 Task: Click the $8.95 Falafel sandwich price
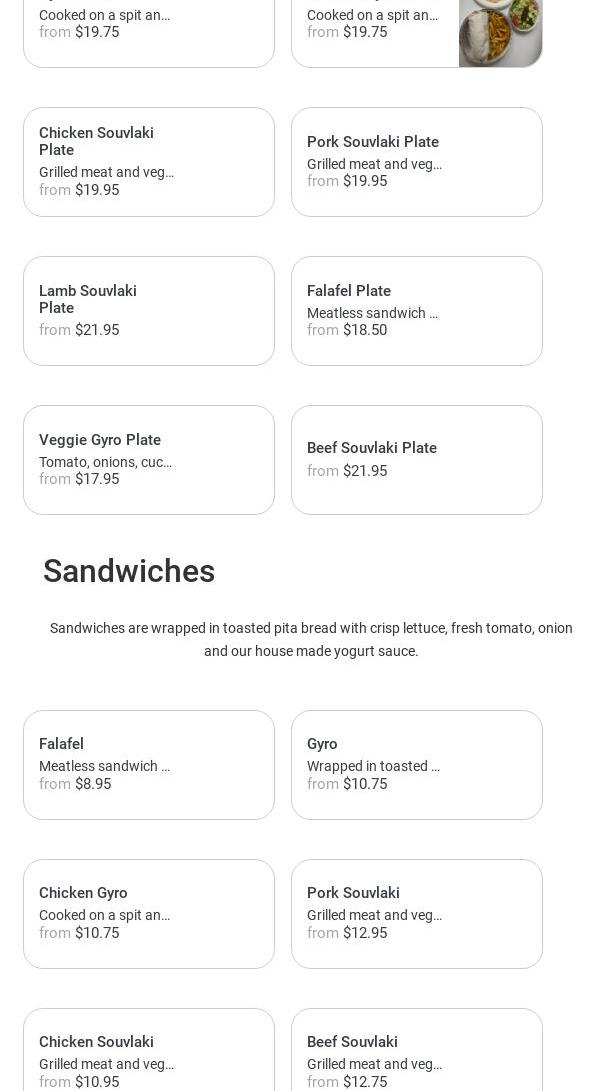click(x=93, y=784)
